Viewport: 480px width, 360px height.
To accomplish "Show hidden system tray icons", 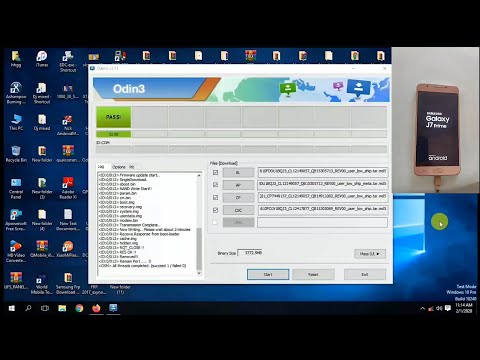I will coord(422,308).
